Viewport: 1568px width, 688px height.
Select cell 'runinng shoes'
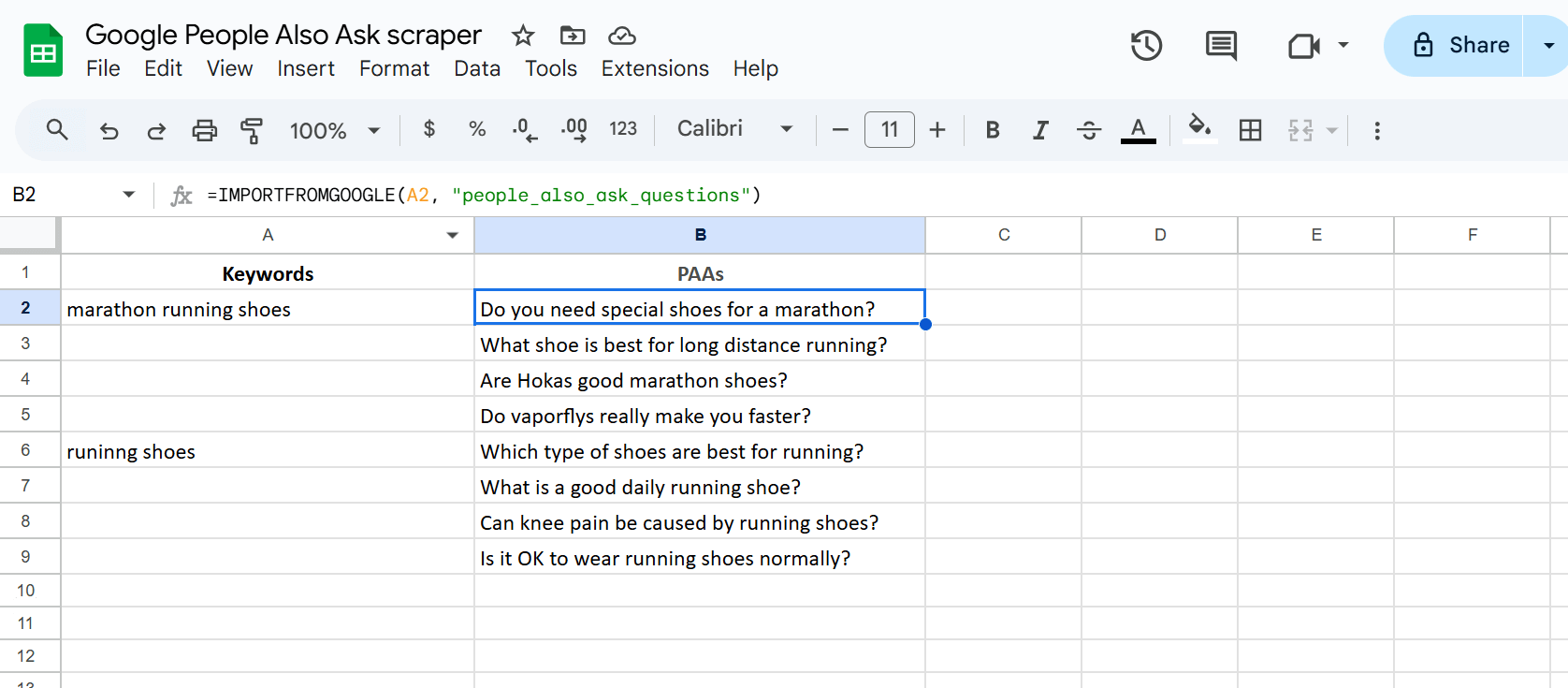pyautogui.click(x=268, y=450)
